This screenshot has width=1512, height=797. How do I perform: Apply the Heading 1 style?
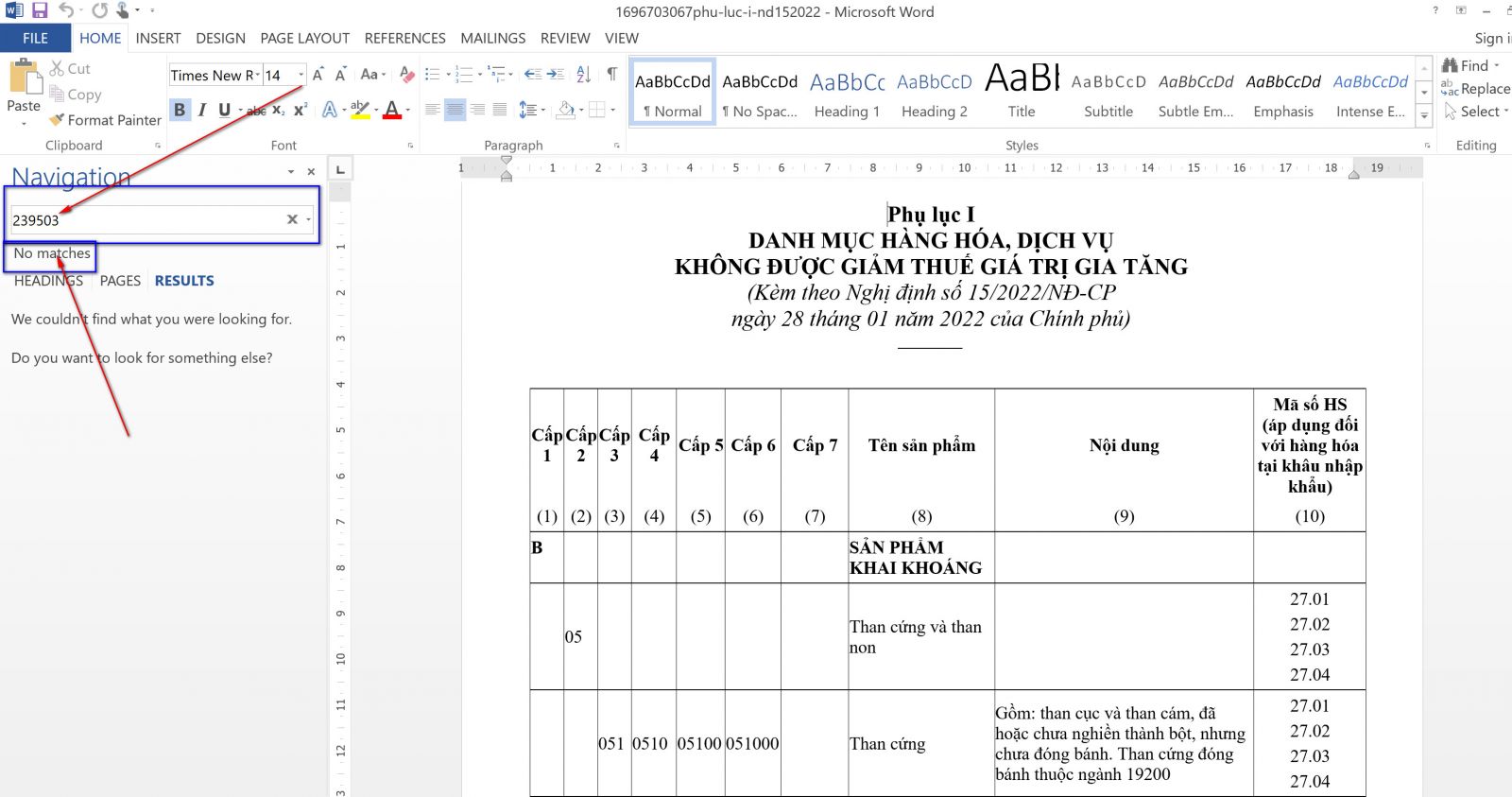point(847,95)
